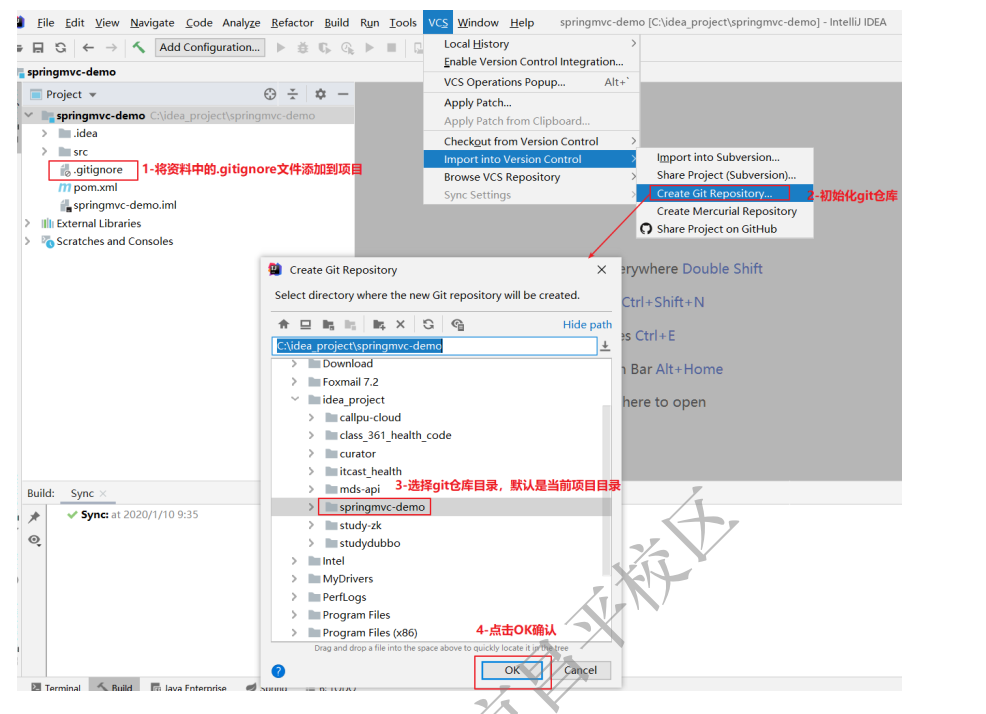The image size is (986, 714).
Task: Collapse all nodes in the Project panel
Action: click(292, 94)
